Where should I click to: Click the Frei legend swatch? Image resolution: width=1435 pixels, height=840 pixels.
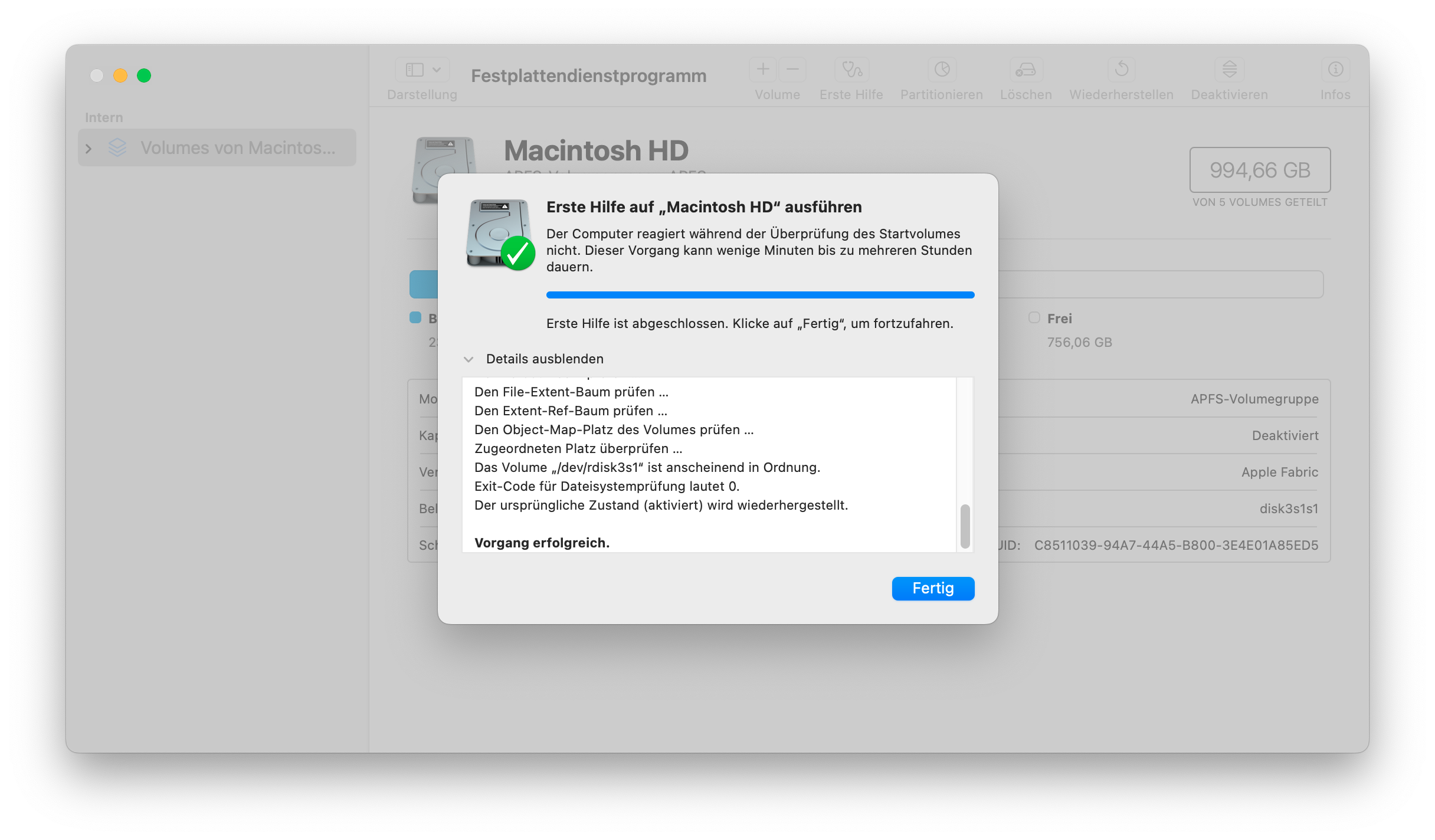click(x=1034, y=318)
